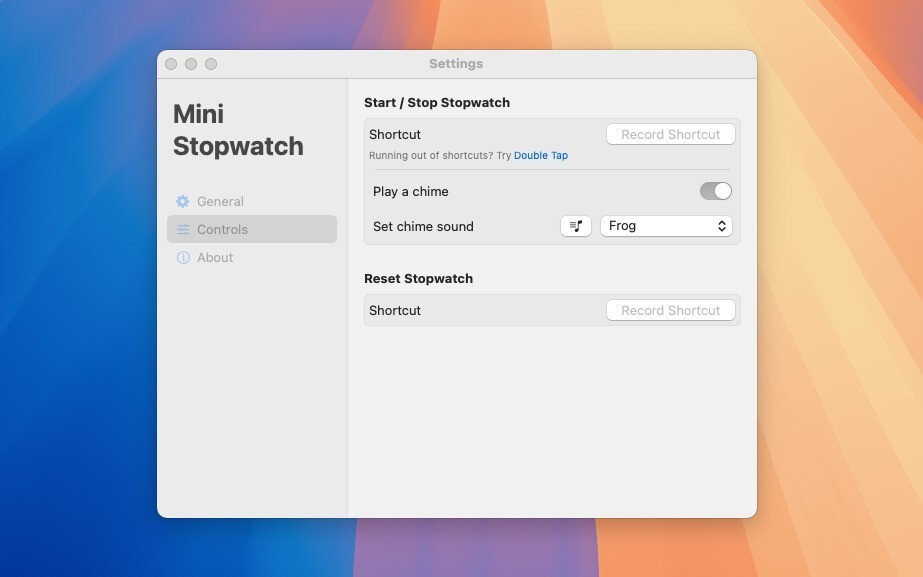Select the Controls tab label
The width and height of the screenshot is (923, 577).
click(x=222, y=229)
